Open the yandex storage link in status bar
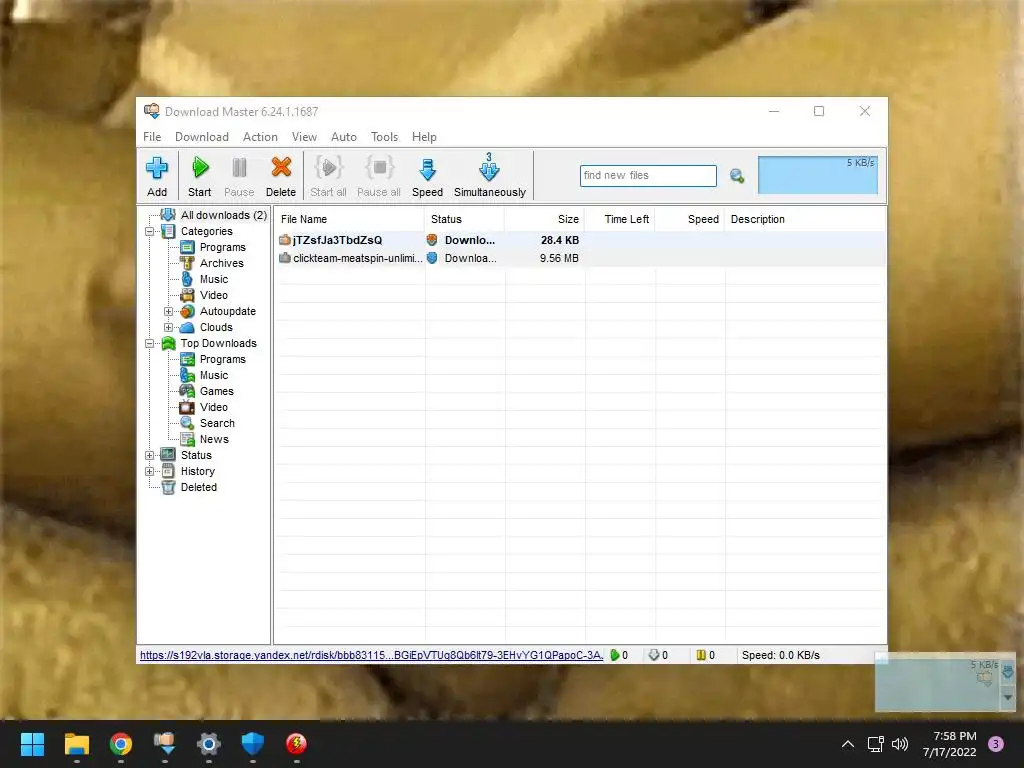The height and width of the screenshot is (768, 1024). click(x=371, y=655)
